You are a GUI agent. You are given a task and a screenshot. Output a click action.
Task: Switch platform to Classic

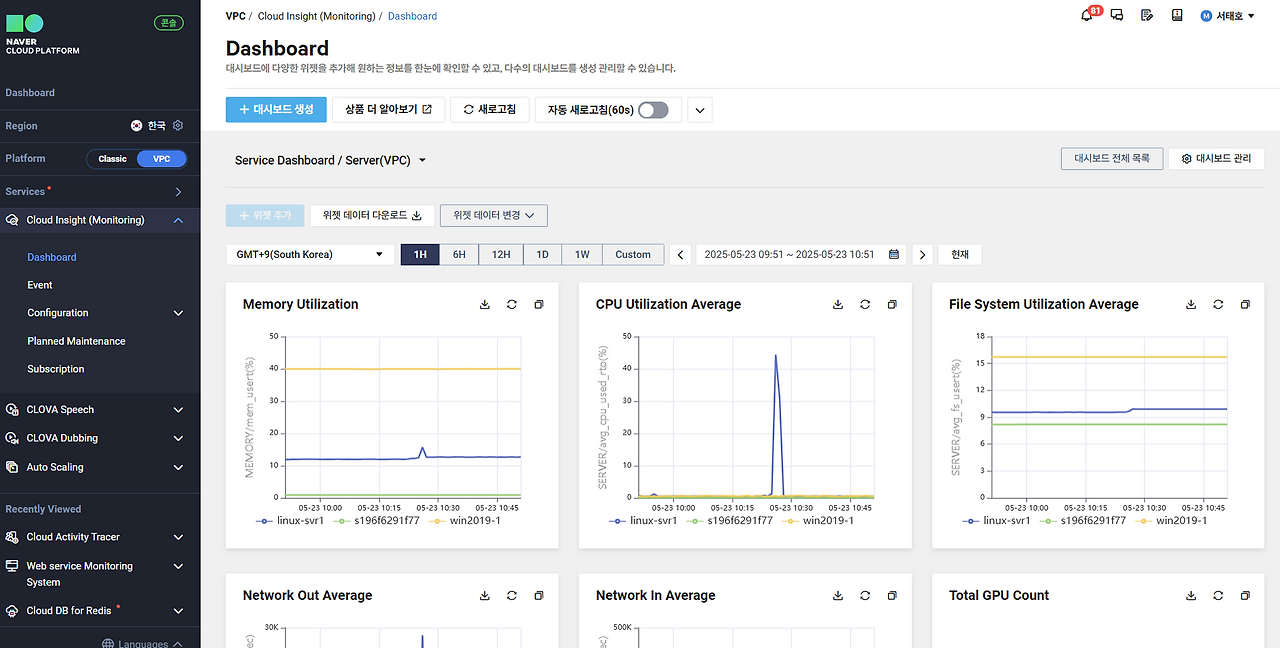112,159
